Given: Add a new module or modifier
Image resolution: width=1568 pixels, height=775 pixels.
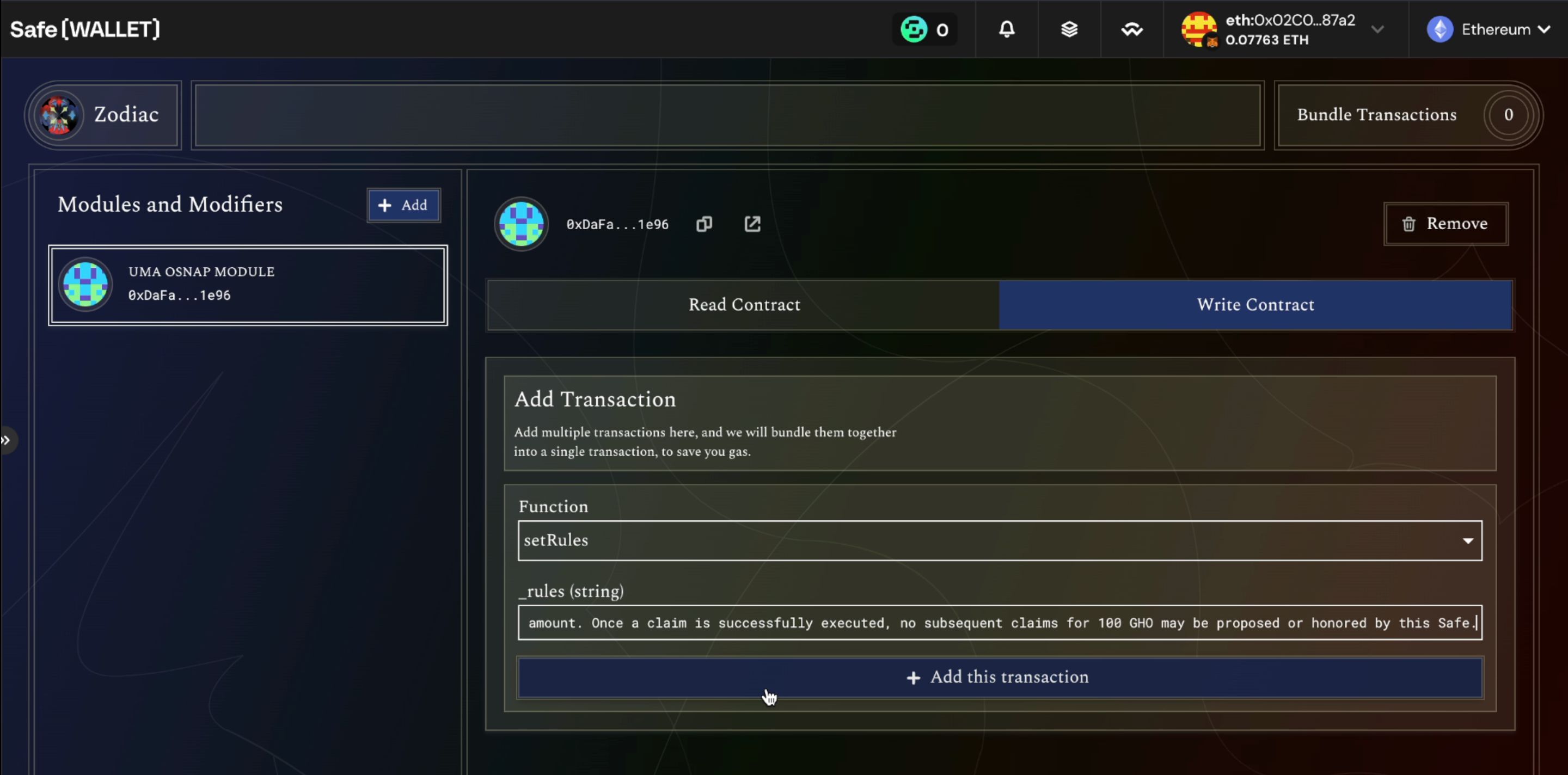Looking at the screenshot, I should [403, 205].
